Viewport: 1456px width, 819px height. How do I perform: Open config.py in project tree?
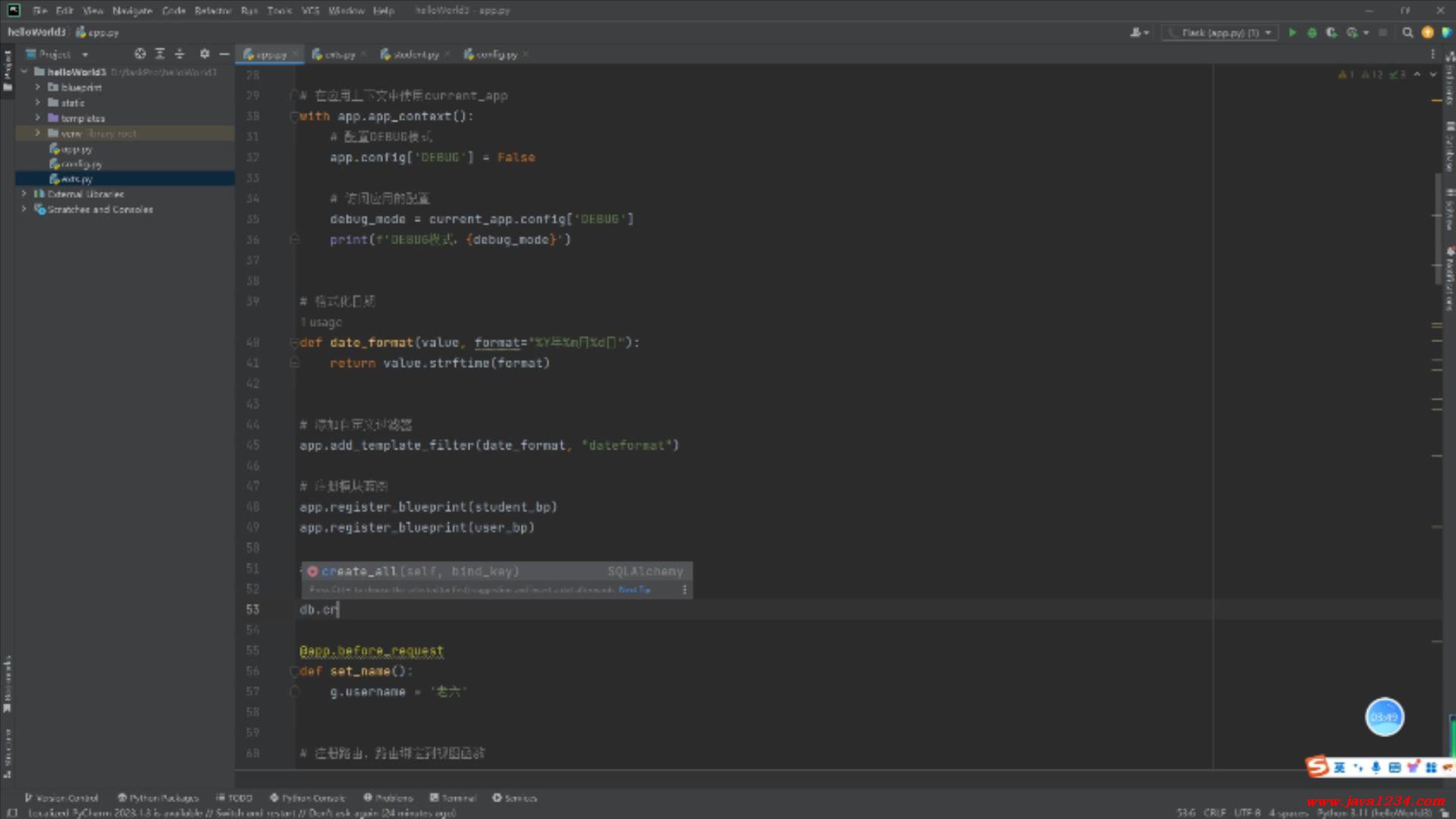(80, 164)
